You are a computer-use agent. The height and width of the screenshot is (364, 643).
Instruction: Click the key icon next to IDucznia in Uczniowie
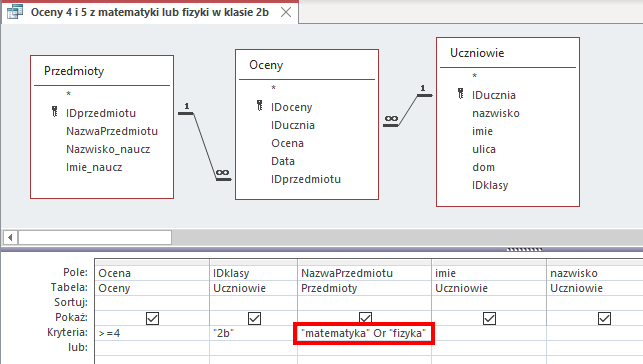(461, 93)
